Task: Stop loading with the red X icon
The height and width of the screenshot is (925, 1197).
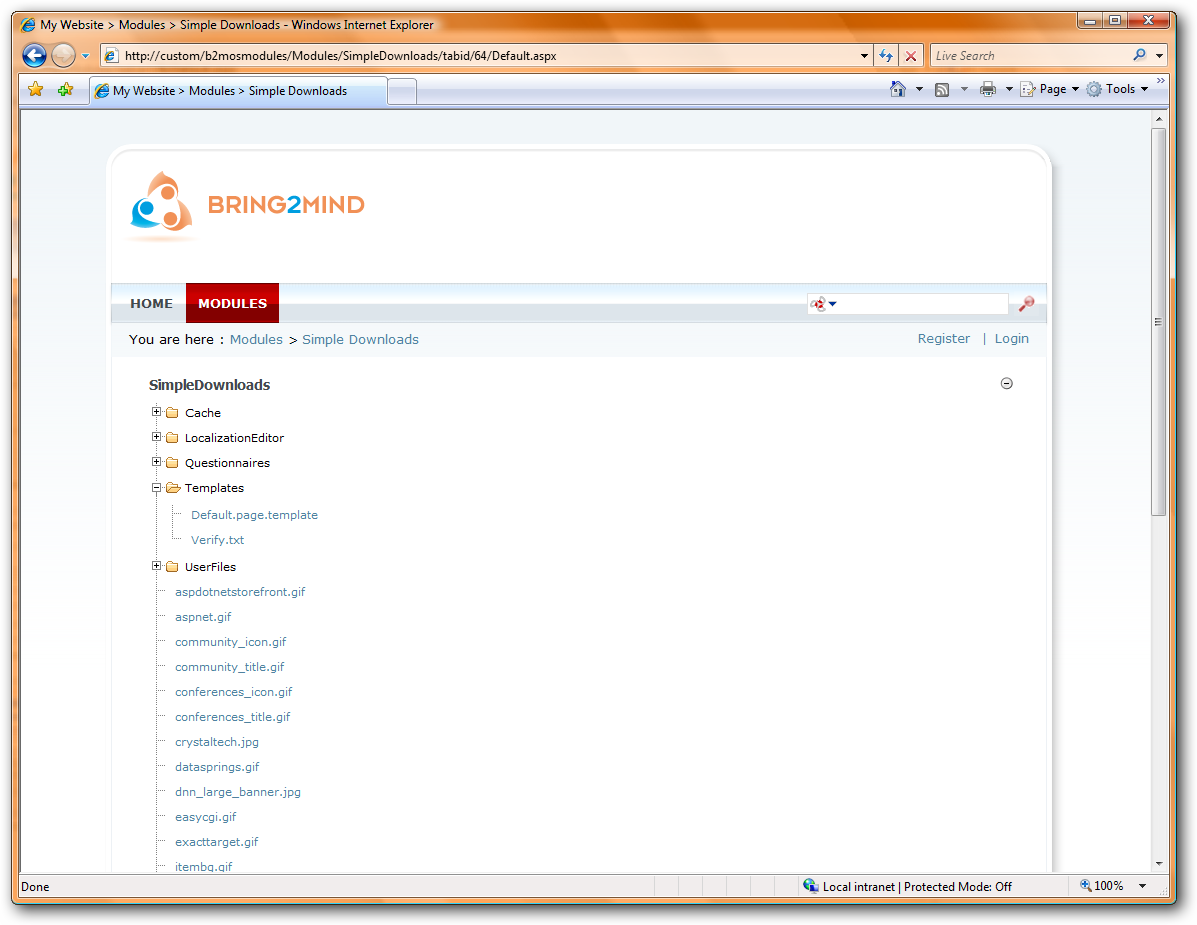Action: (x=911, y=56)
